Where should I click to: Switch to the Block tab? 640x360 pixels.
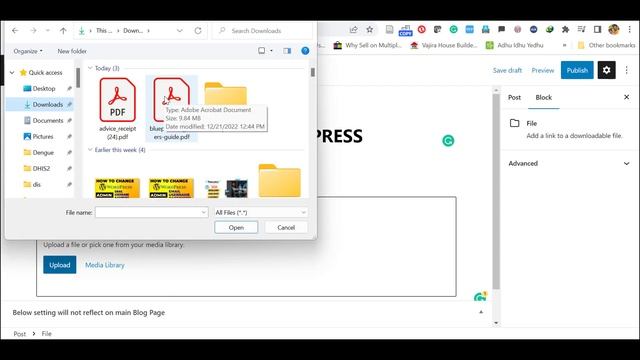(x=544, y=98)
